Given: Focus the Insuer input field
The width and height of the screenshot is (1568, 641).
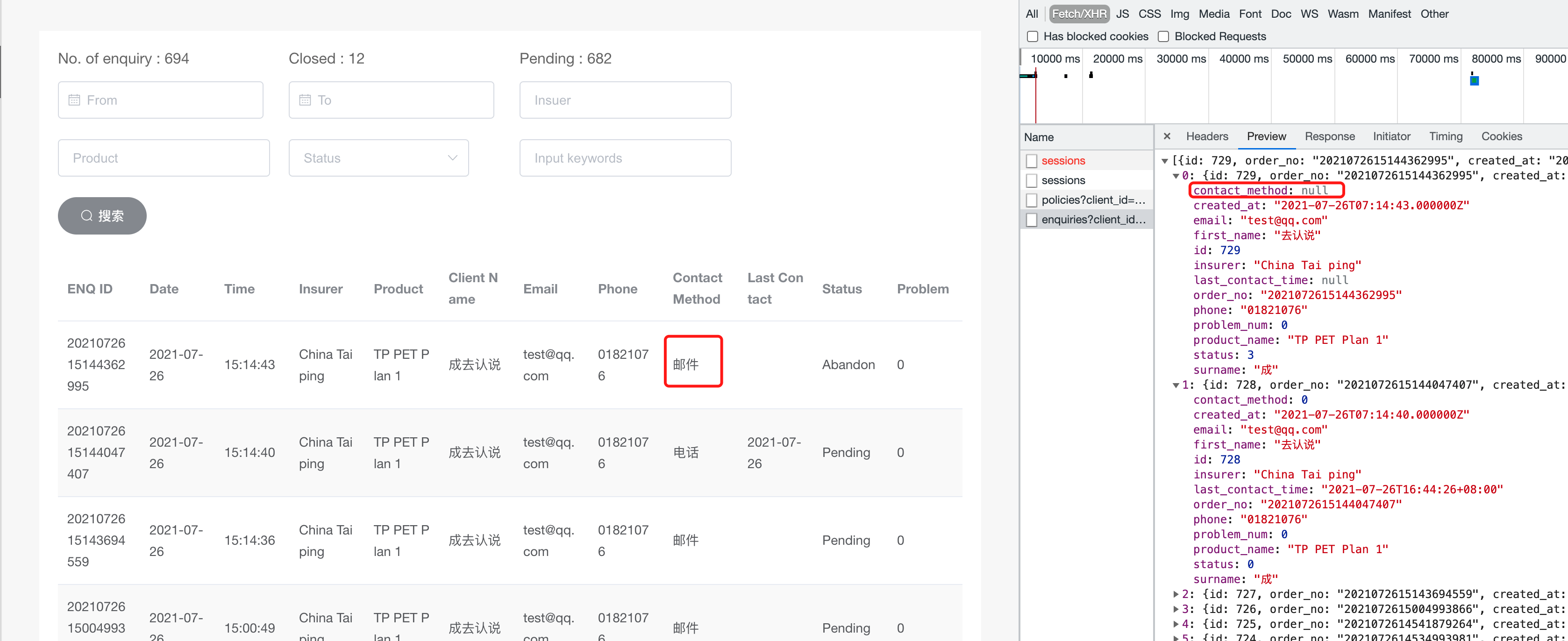Looking at the screenshot, I should pyautogui.click(x=625, y=100).
